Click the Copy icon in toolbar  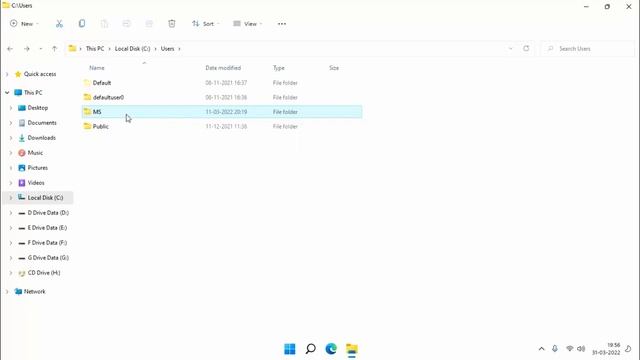point(82,24)
